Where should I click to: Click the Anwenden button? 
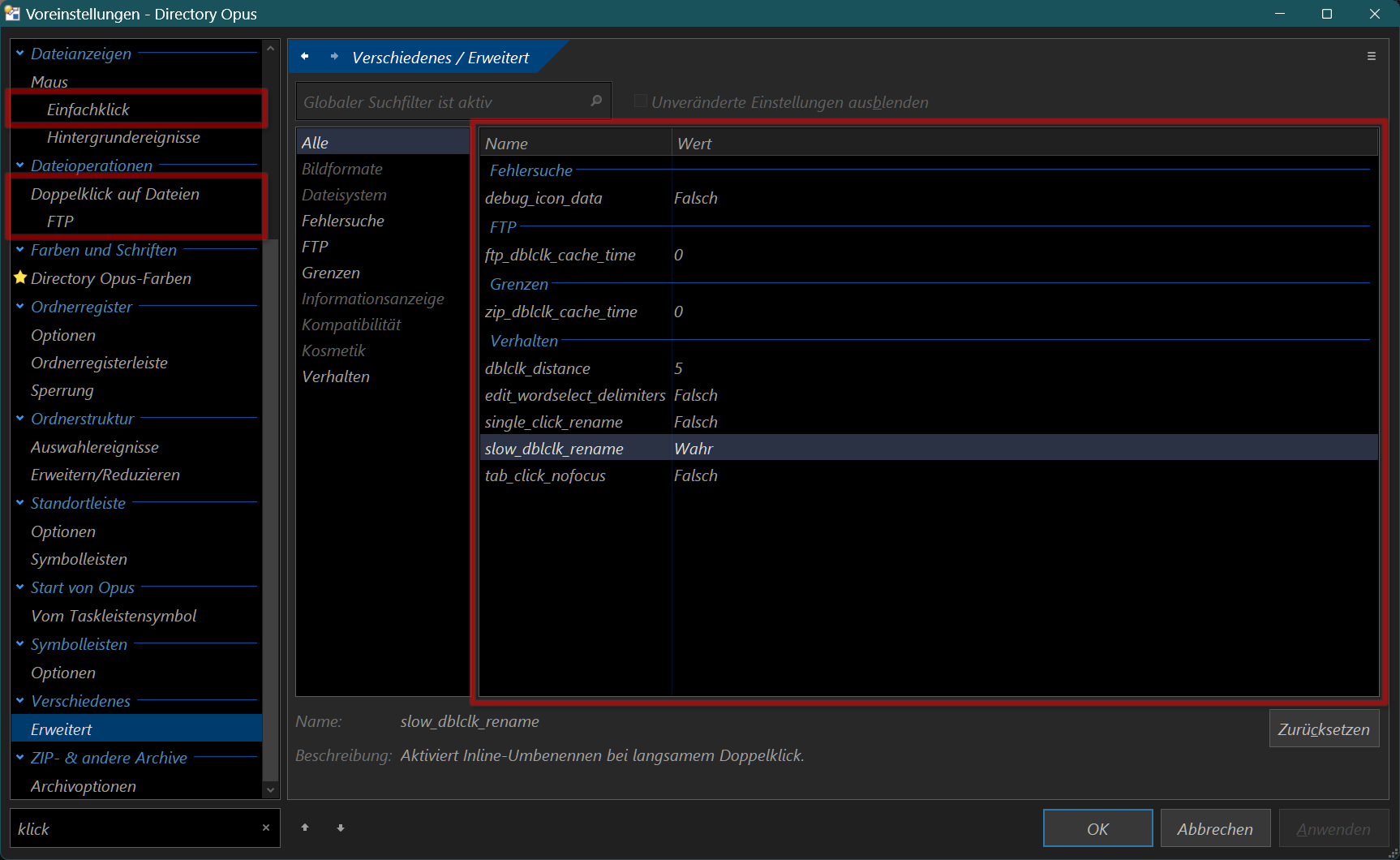point(1333,828)
